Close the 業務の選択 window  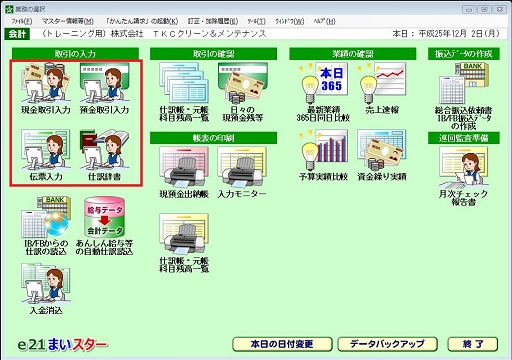pos(500,9)
